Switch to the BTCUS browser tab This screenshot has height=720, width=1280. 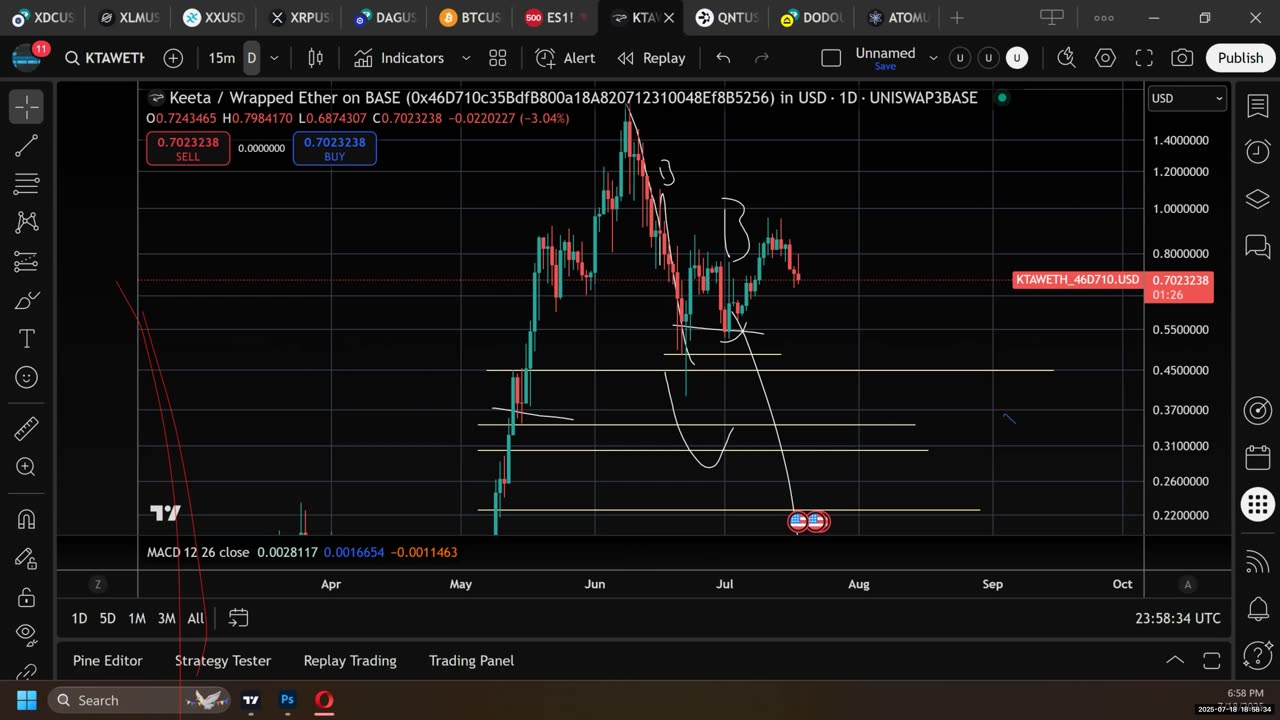(x=470, y=17)
